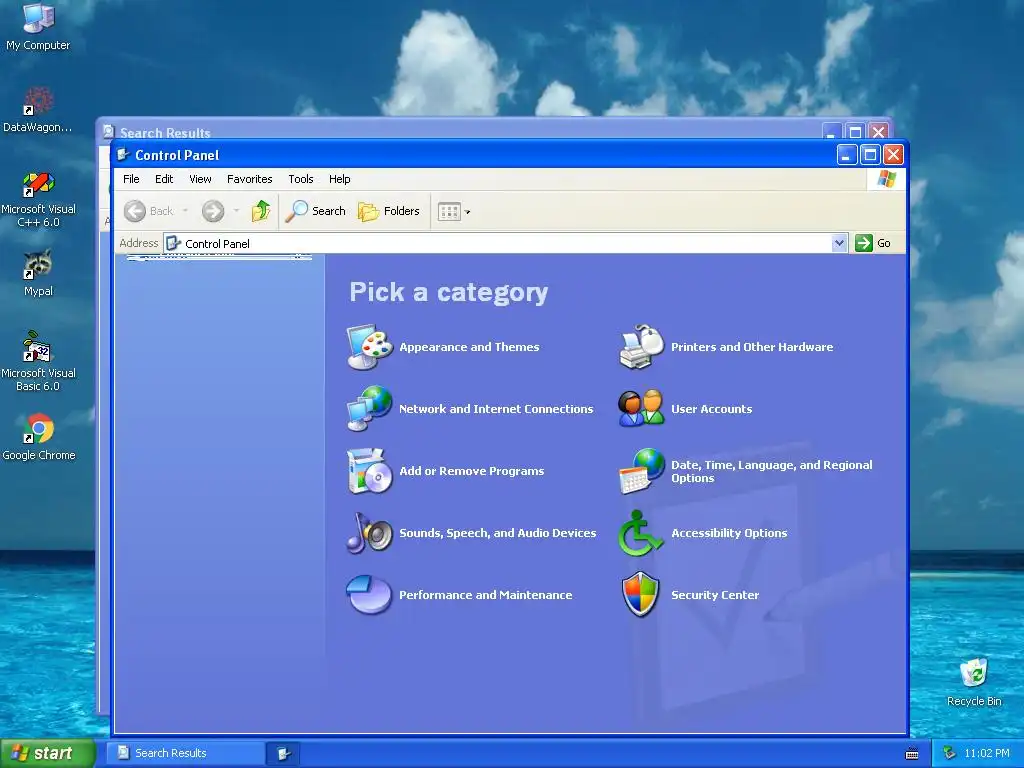Select the Mypal raccoon desktop icon

pyautogui.click(x=38, y=273)
